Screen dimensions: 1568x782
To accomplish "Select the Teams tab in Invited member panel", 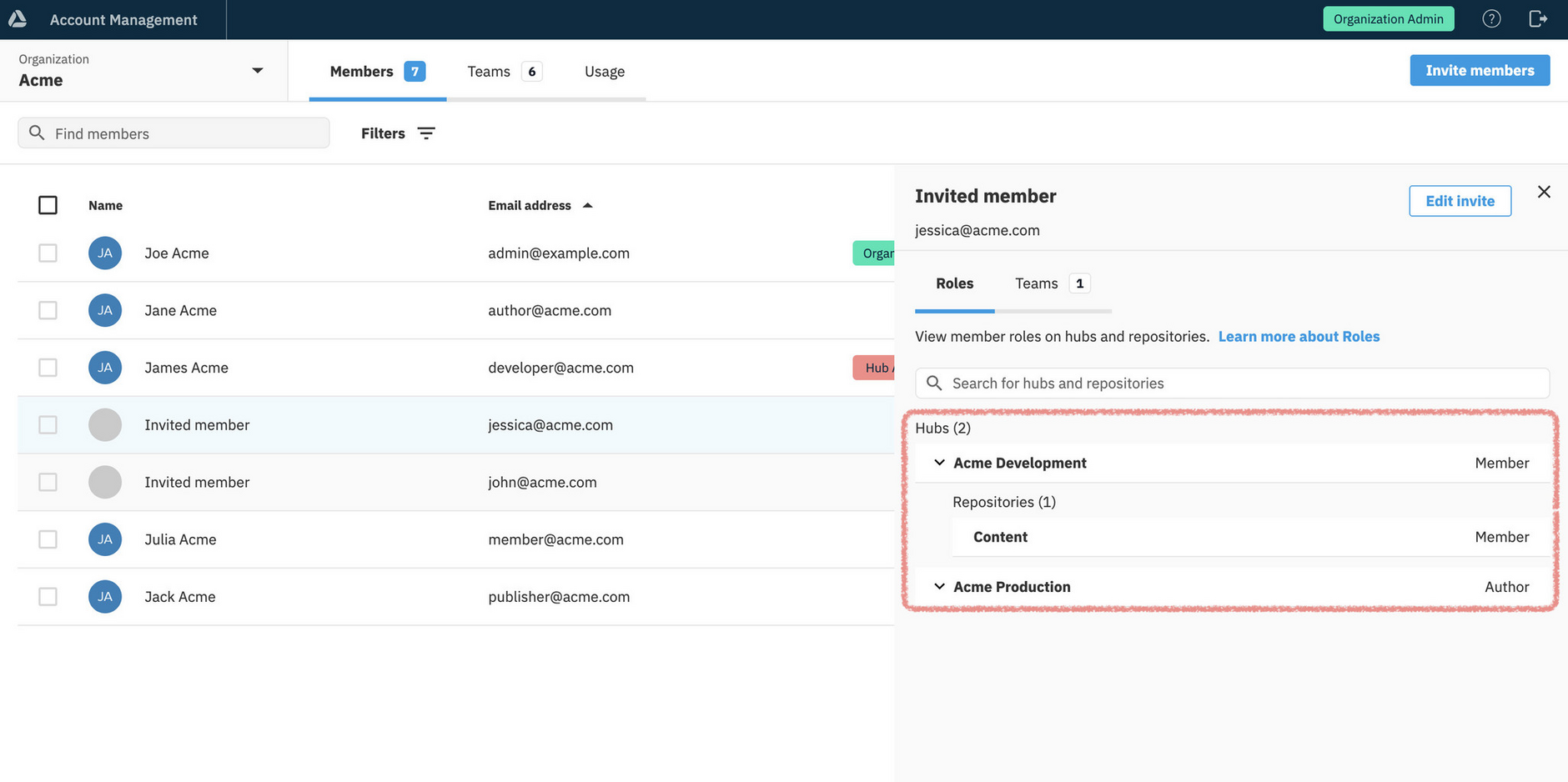I will [x=1053, y=283].
